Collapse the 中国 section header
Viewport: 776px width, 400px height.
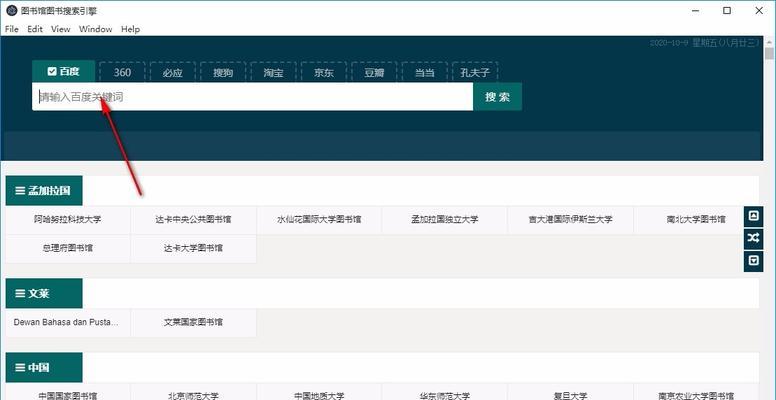(44, 367)
